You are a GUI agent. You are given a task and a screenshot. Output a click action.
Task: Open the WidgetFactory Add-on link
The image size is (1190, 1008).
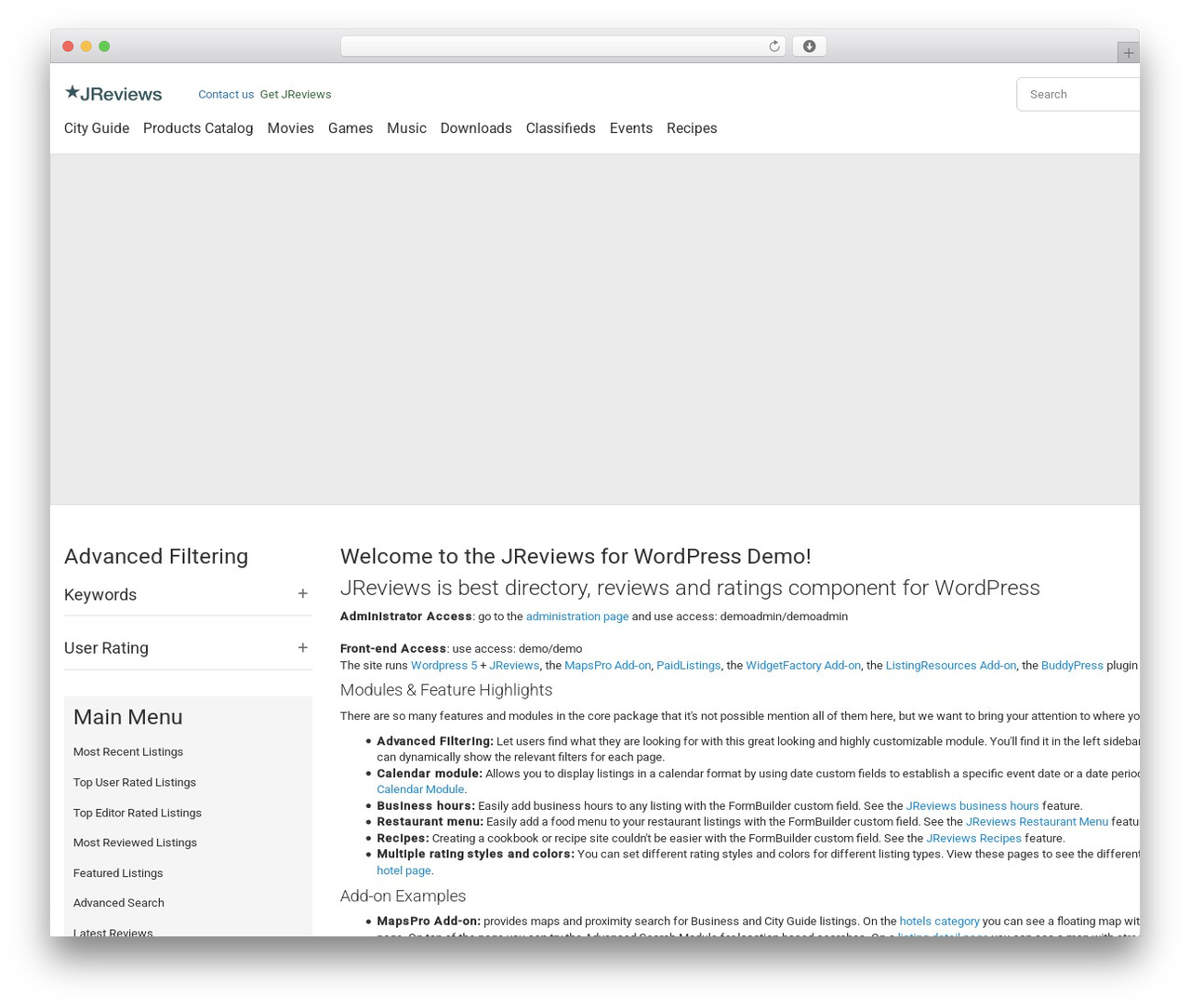[x=803, y=666]
